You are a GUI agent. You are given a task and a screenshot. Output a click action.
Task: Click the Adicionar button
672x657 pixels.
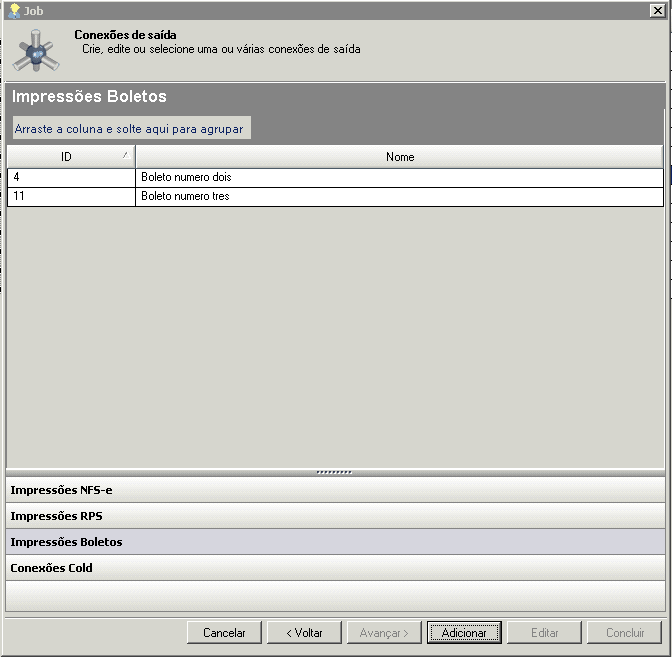(464, 633)
